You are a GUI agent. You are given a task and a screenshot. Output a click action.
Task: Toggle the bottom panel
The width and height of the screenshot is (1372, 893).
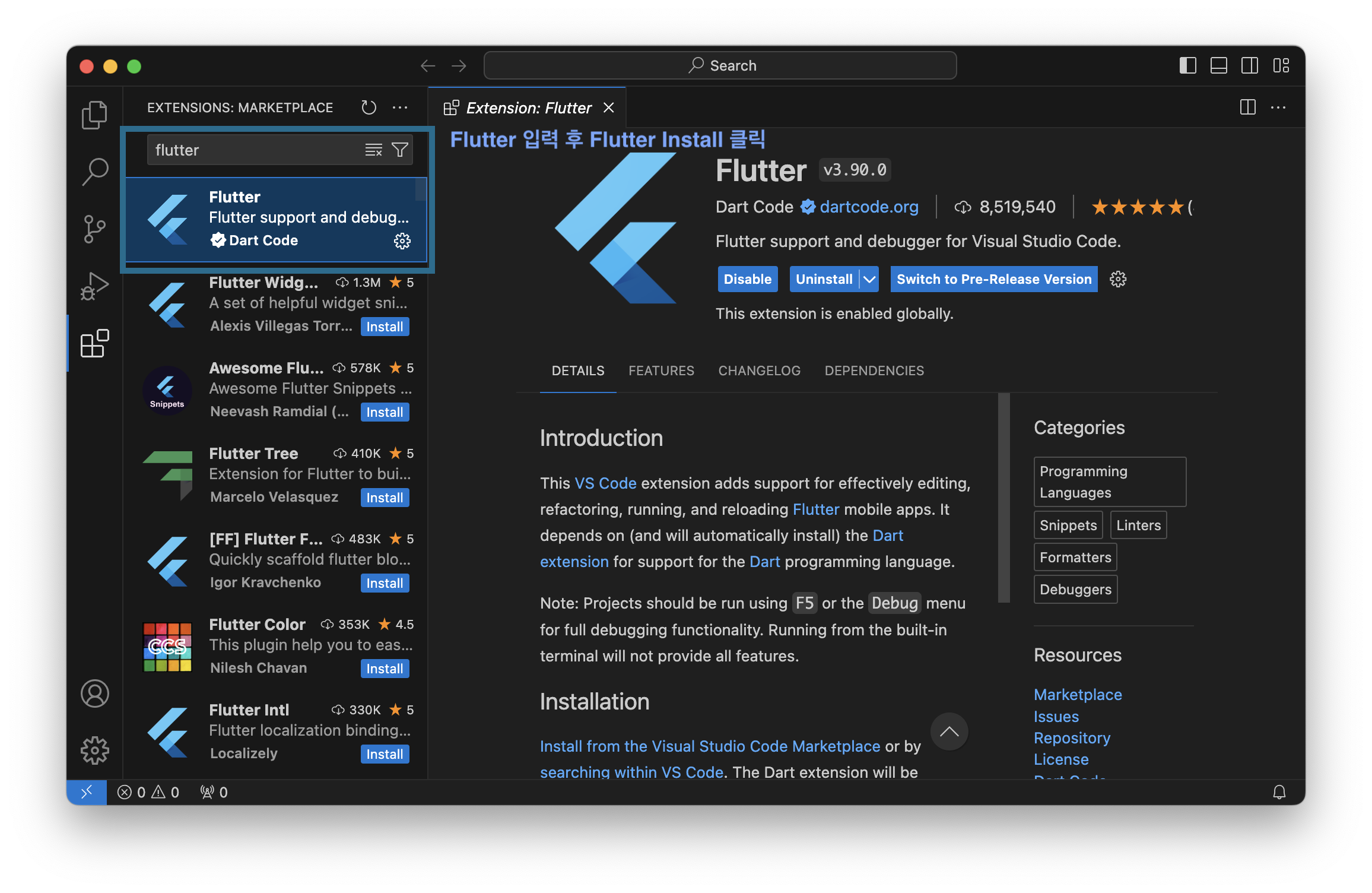tap(1218, 65)
